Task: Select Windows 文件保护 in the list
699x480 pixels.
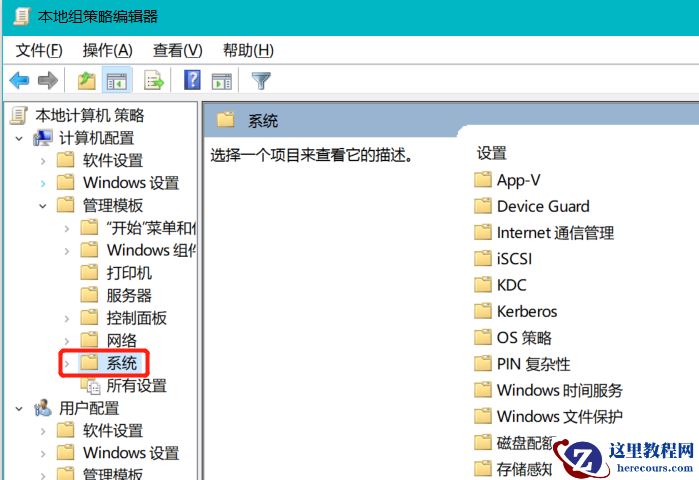Action: click(559, 417)
